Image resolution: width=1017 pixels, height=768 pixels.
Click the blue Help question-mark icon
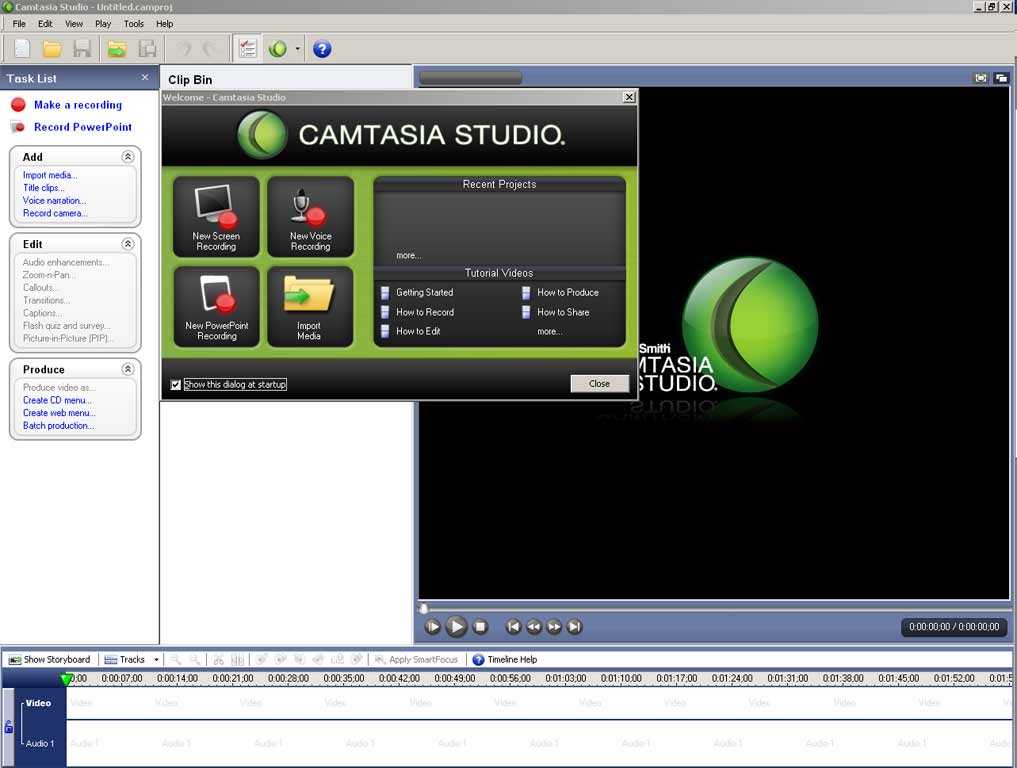coord(322,49)
